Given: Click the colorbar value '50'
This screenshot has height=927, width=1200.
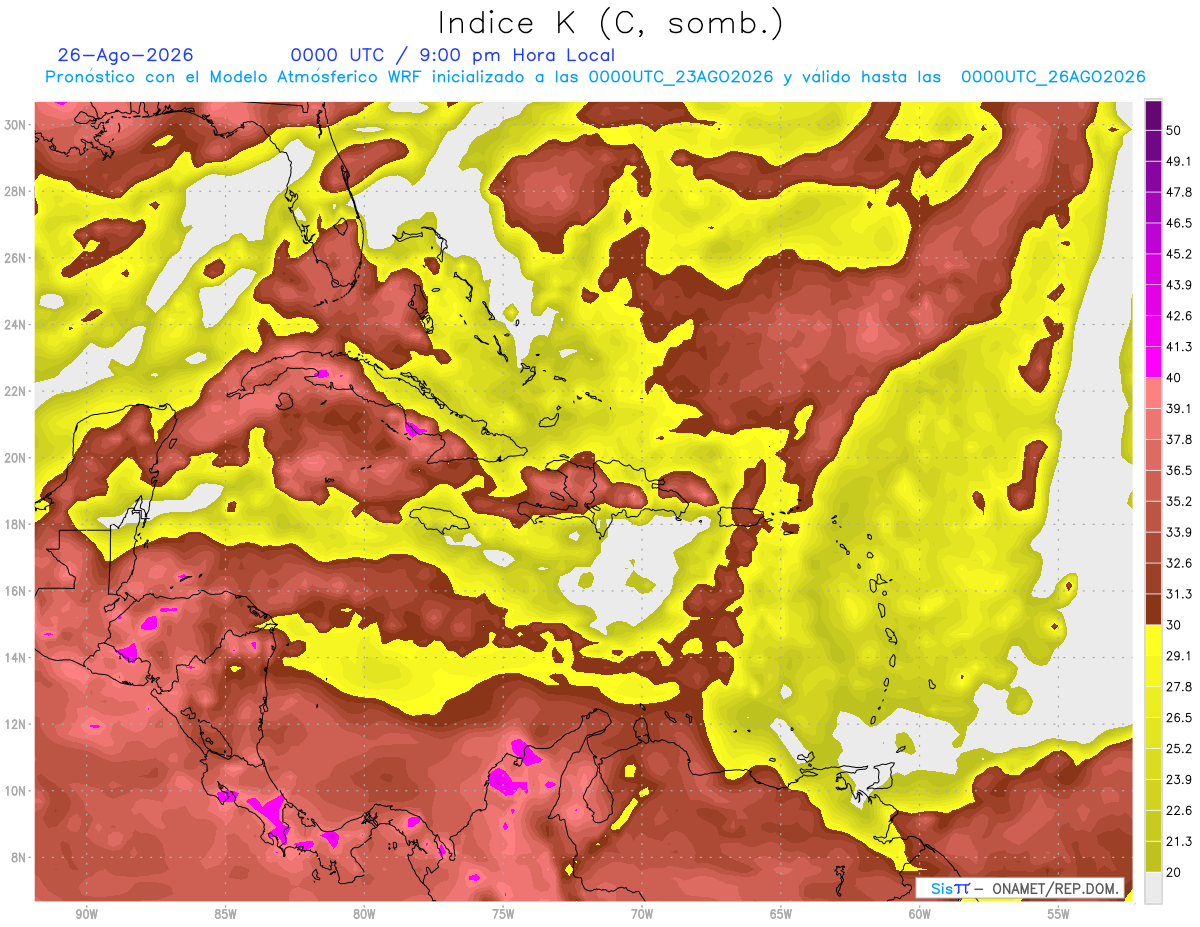Looking at the screenshot, I should (1174, 130).
